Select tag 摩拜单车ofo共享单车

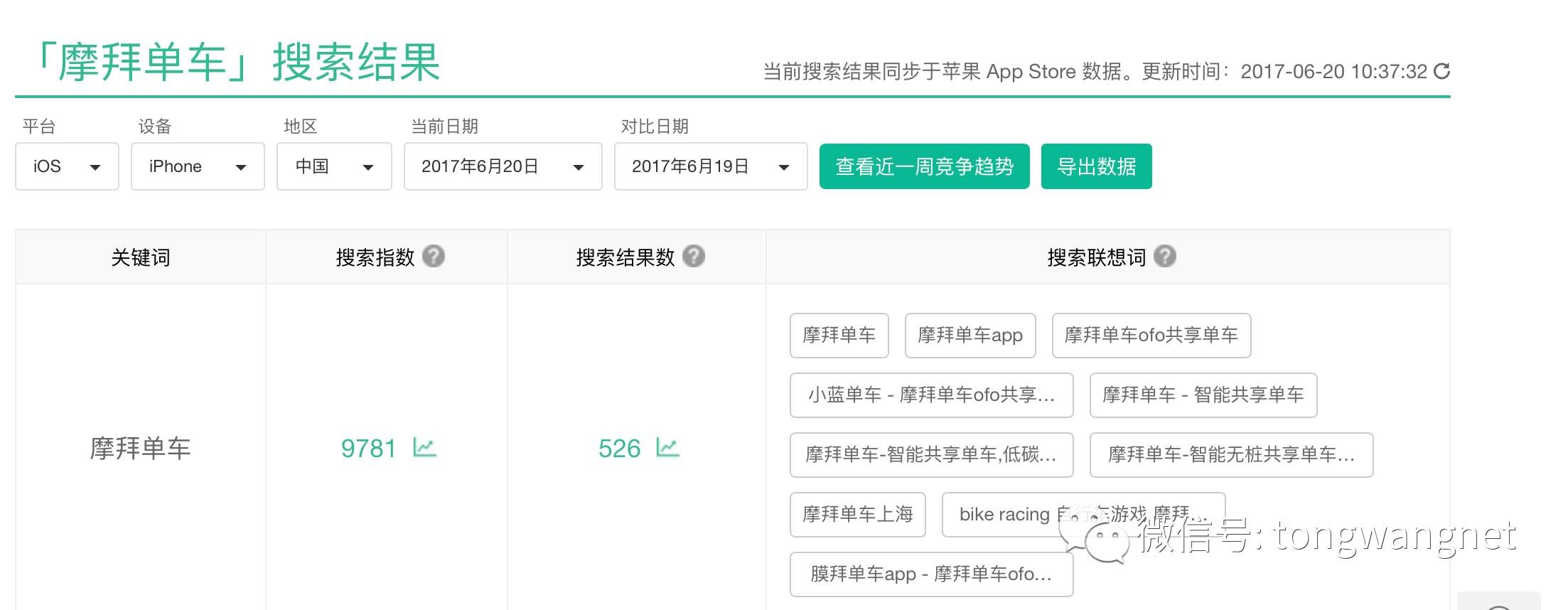pos(1151,335)
